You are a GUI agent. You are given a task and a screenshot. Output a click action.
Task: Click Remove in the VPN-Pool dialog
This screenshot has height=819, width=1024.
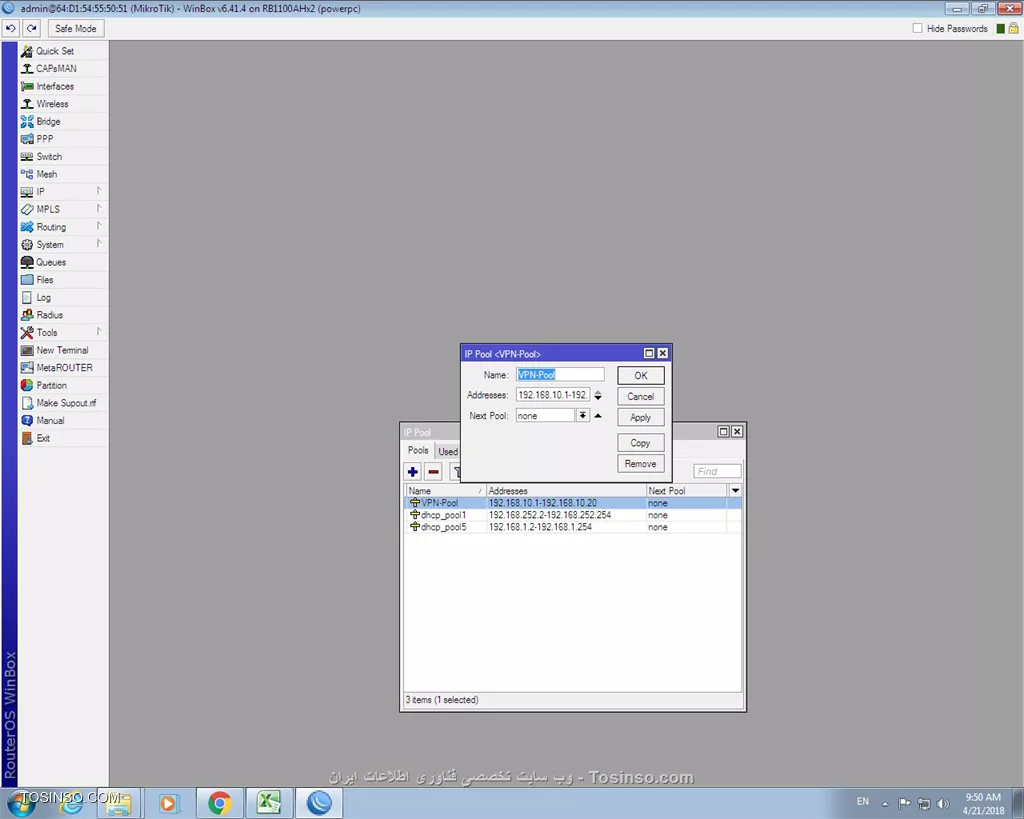[641, 464]
